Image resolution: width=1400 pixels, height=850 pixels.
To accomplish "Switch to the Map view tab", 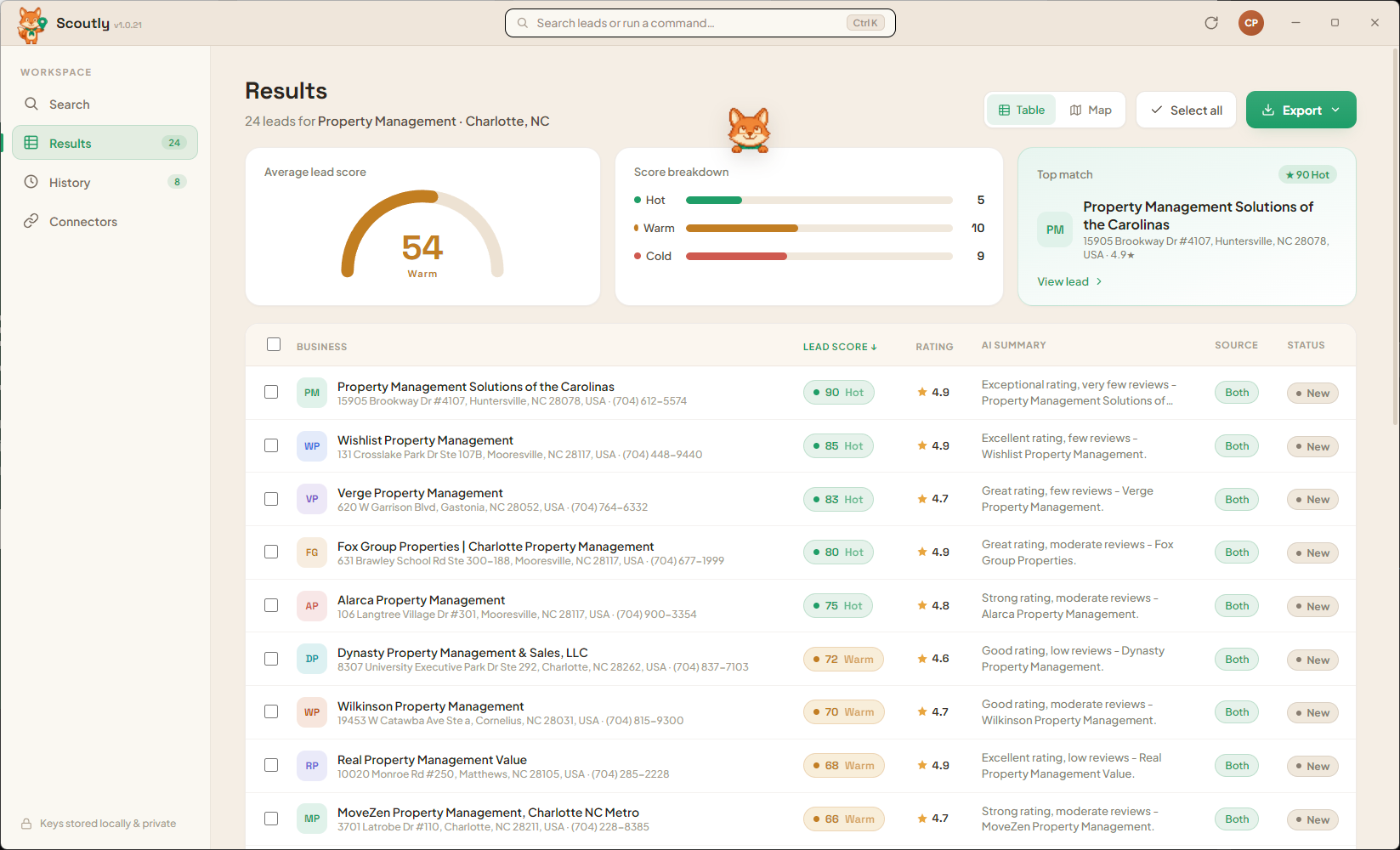I will pyautogui.click(x=1091, y=110).
